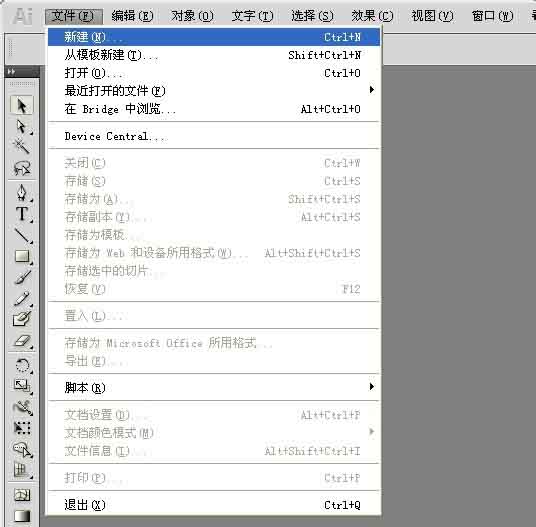Click greyed 文件信息(I)... entry
Screen dimensions: 536x527
pos(214,451)
